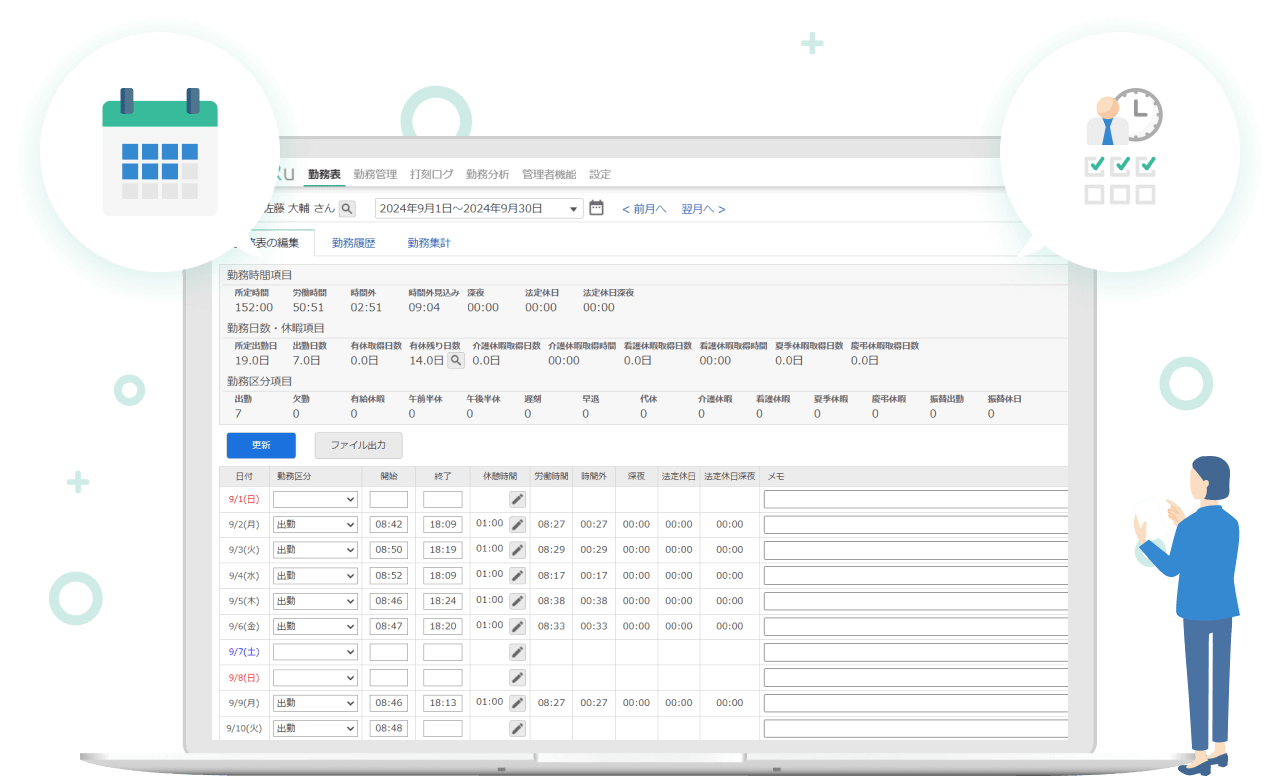1280x776 pixels.
Task: Open 勤務区分 dropdown for 9/3(火)
Action: (x=315, y=550)
